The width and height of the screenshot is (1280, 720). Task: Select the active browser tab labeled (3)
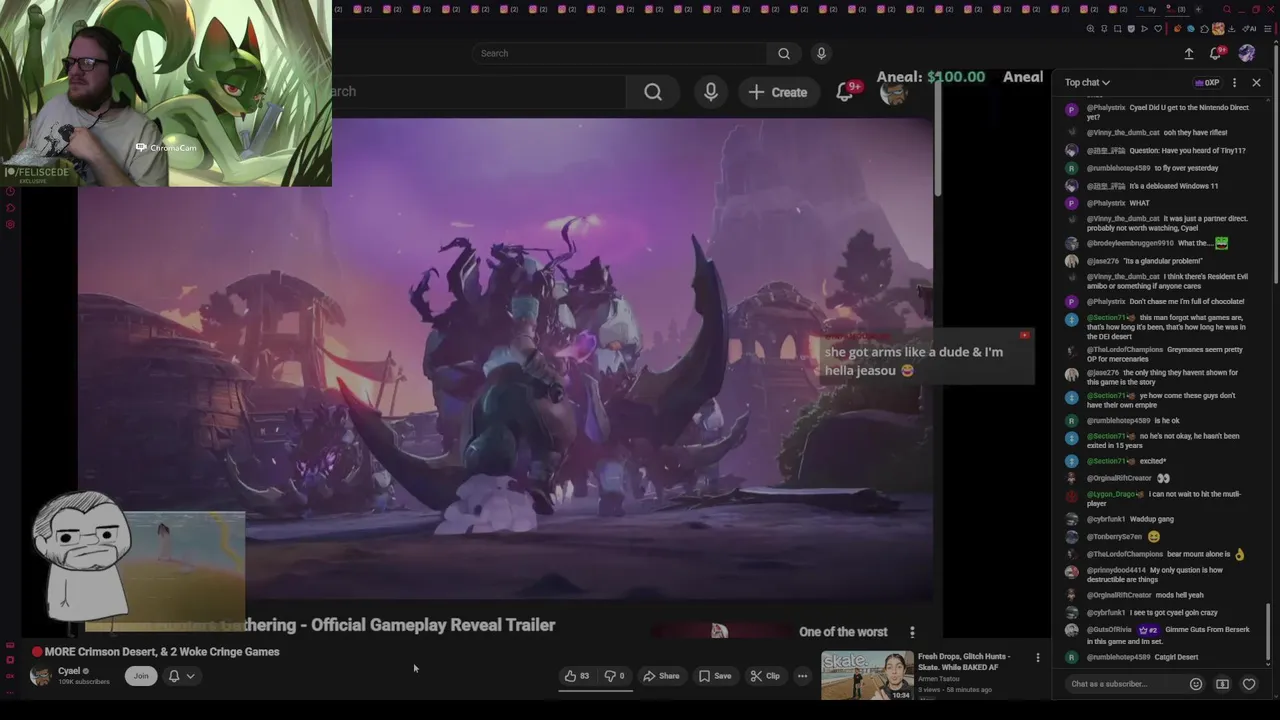point(1177,9)
